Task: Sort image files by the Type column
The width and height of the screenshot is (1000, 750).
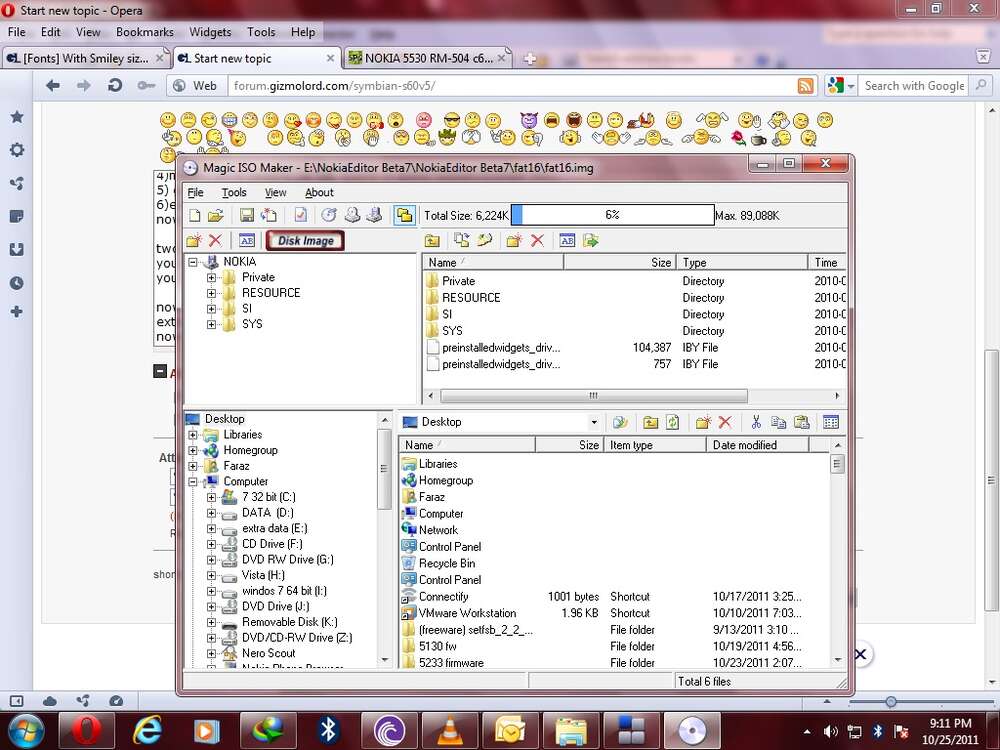Action: [x=743, y=262]
